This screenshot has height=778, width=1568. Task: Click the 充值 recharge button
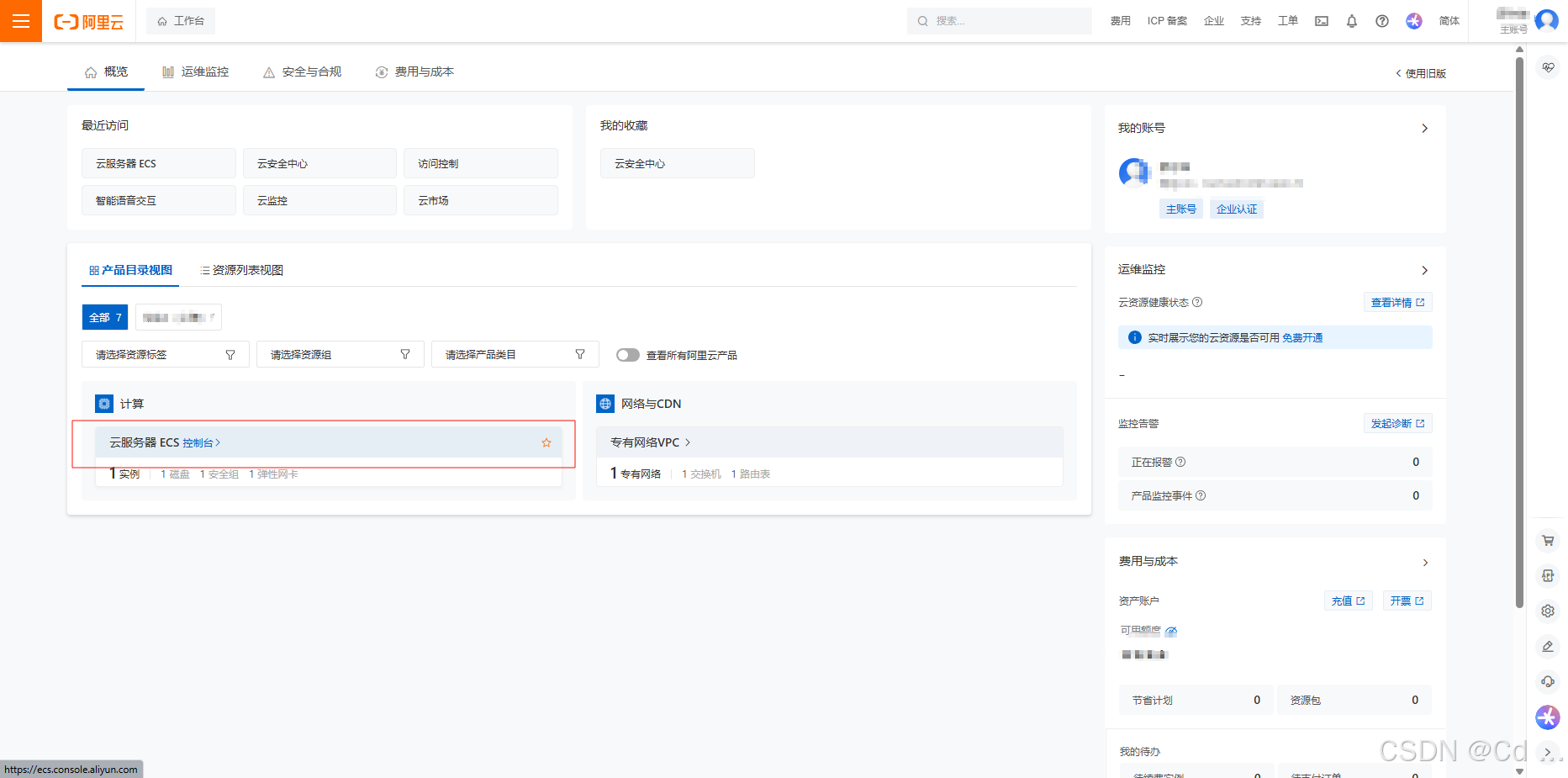(x=1349, y=601)
